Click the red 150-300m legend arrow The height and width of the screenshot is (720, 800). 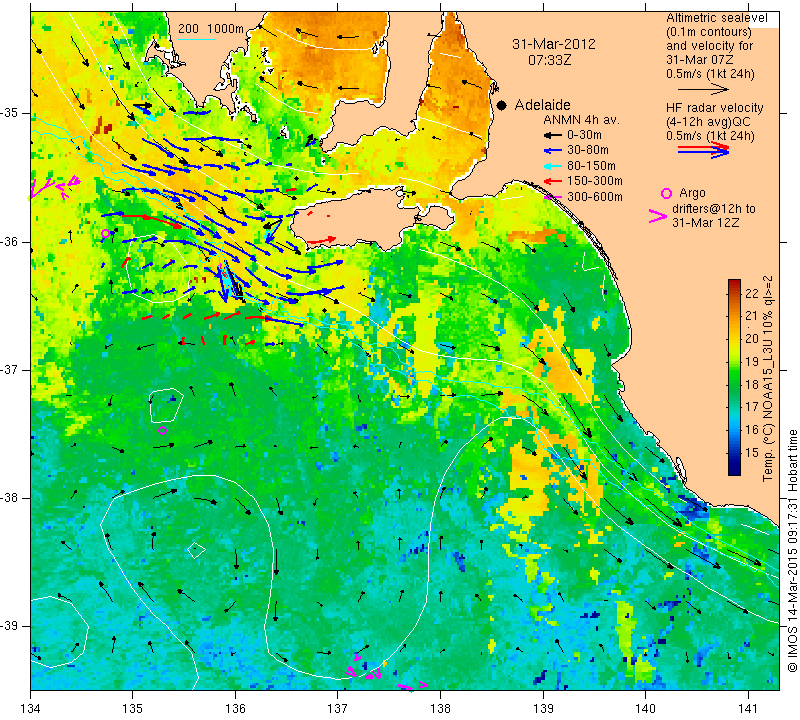point(553,181)
